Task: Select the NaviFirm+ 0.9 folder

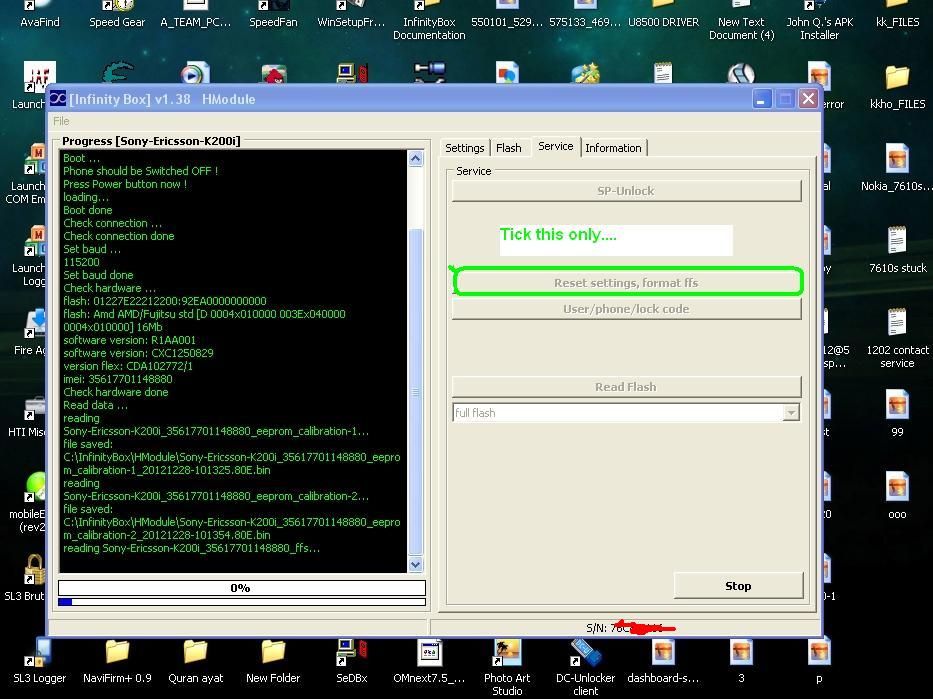Action: point(117,660)
